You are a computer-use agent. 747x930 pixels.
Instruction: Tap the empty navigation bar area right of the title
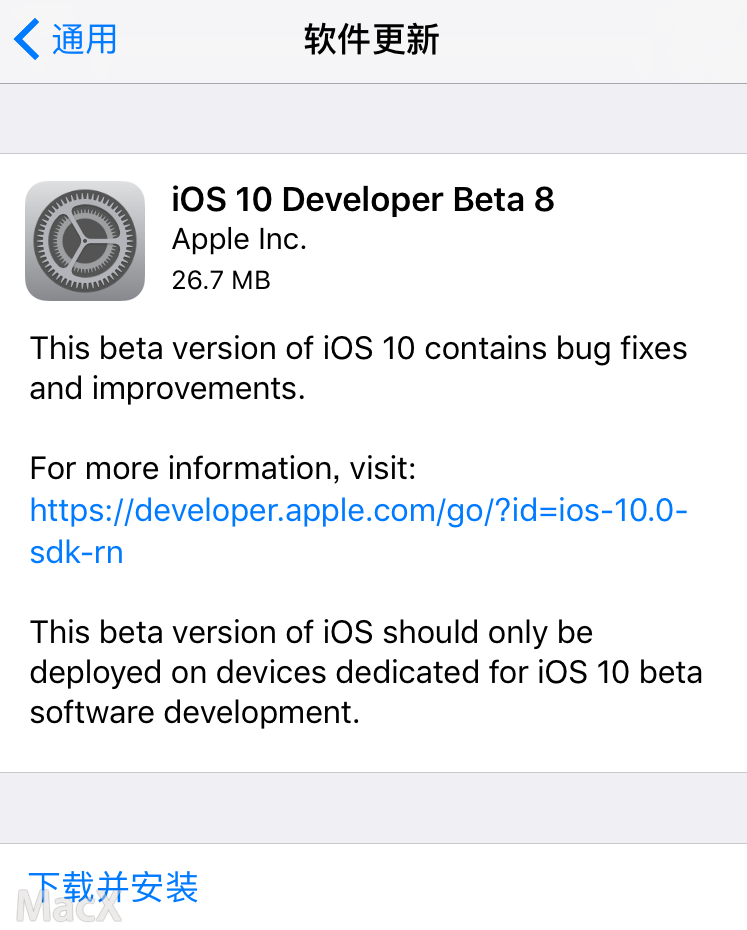pos(600,40)
